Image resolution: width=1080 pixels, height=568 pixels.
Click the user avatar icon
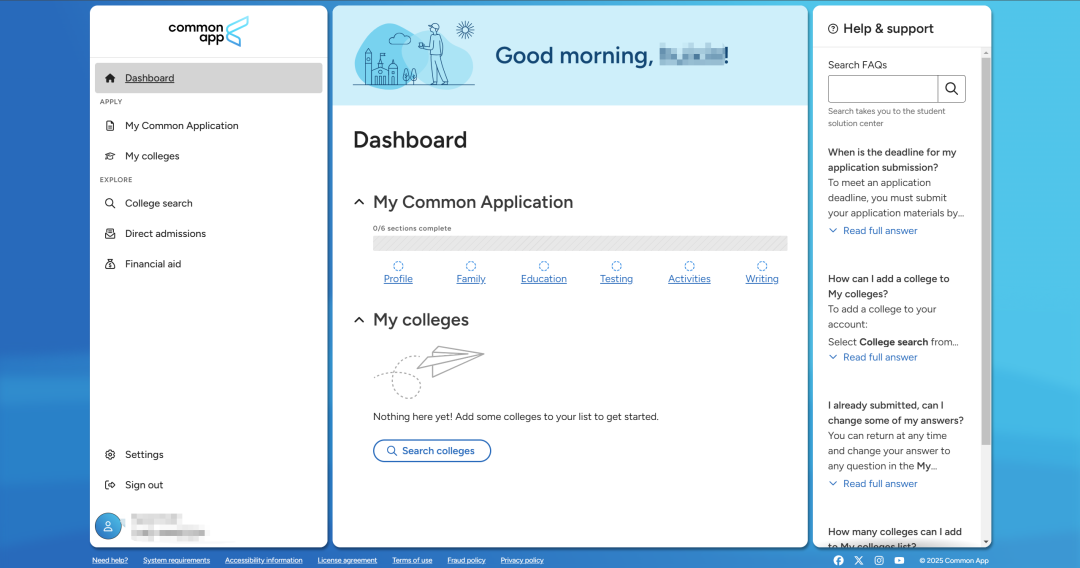108,526
